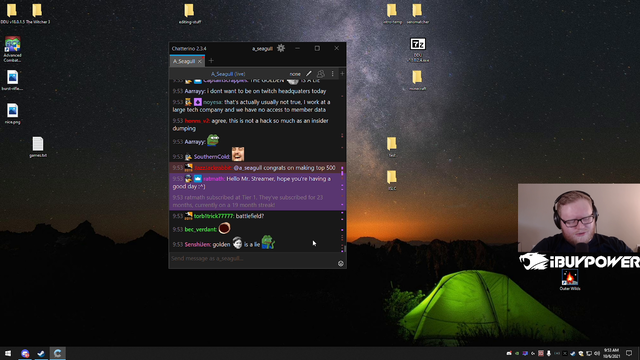Add a new split with plus icon
Image resolution: width=640 pixels, height=360 pixels.
342,73
